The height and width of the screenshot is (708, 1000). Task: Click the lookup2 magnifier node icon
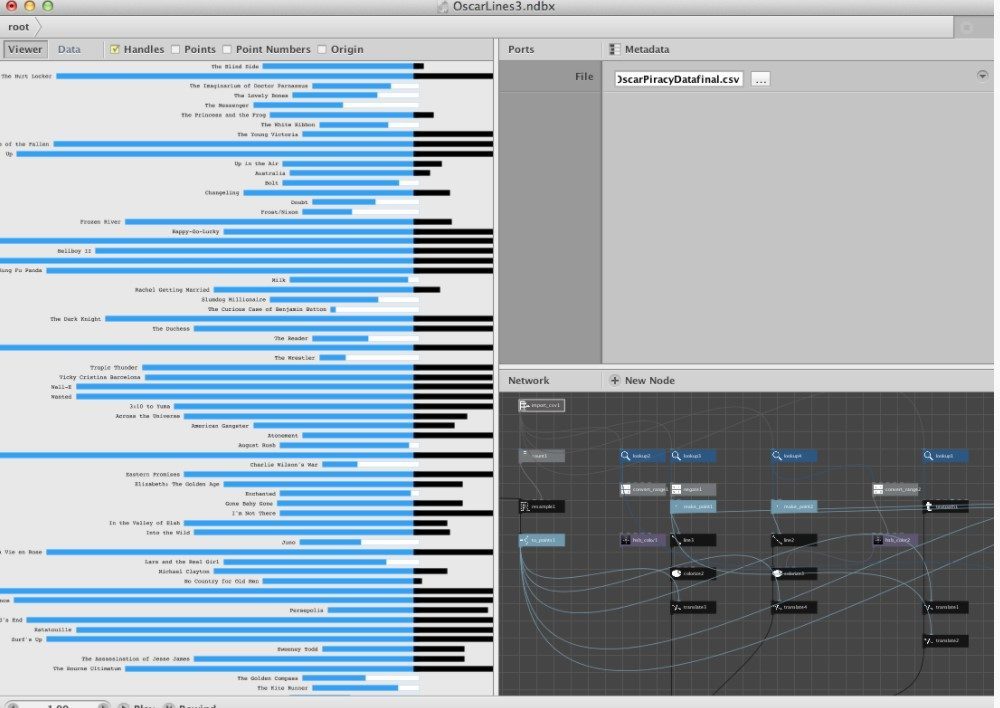point(624,455)
